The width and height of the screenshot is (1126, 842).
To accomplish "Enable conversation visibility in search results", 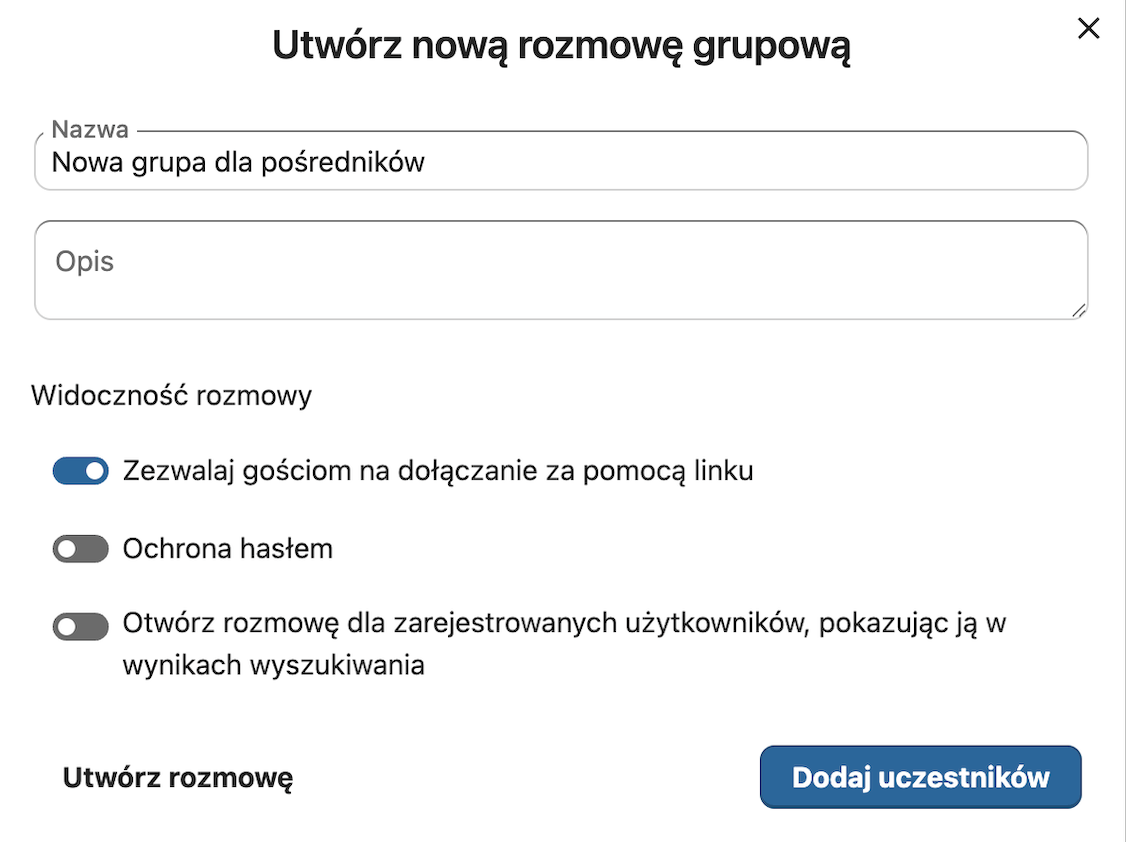I will (80, 626).
